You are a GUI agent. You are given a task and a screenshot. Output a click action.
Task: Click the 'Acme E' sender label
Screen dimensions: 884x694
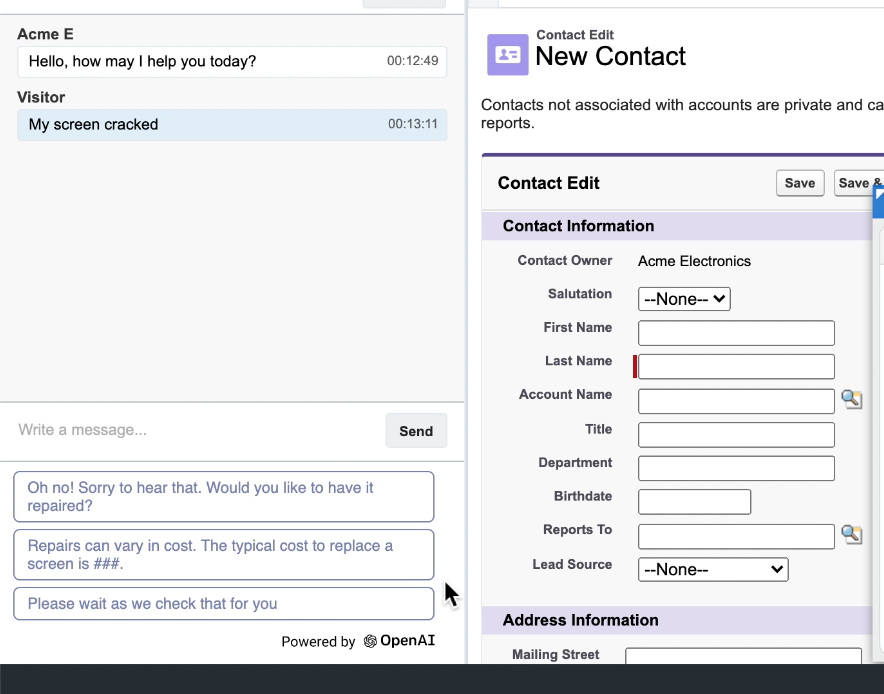(x=45, y=34)
